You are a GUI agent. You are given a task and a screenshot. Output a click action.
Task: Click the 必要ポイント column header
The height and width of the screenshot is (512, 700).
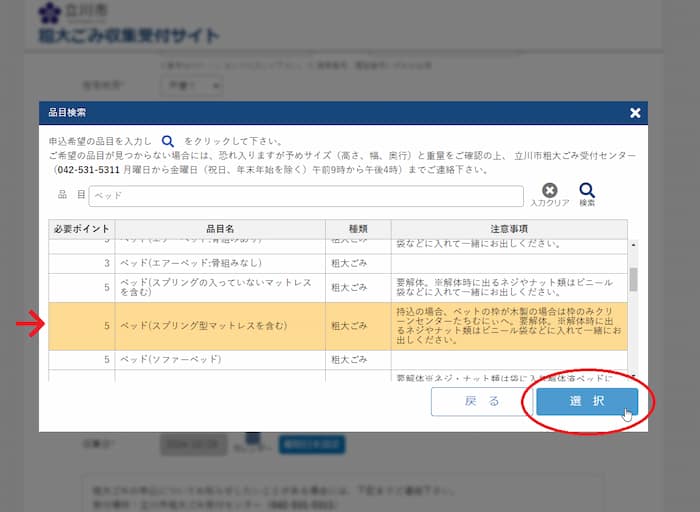point(82,229)
